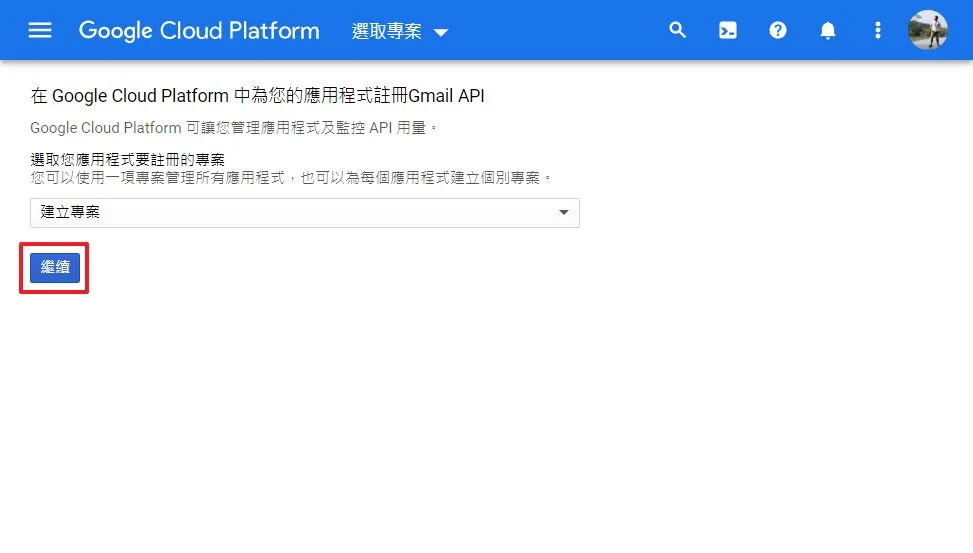
Task: Click the blue 繼續 button
Action: click(55, 268)
